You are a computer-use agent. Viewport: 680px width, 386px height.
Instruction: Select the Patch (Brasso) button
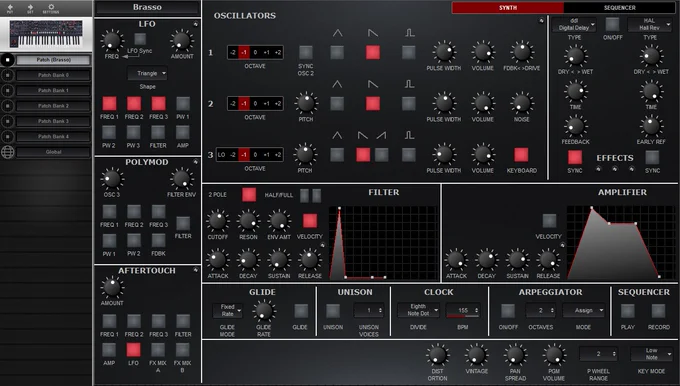pyautogui.click(x=53, y=60)
